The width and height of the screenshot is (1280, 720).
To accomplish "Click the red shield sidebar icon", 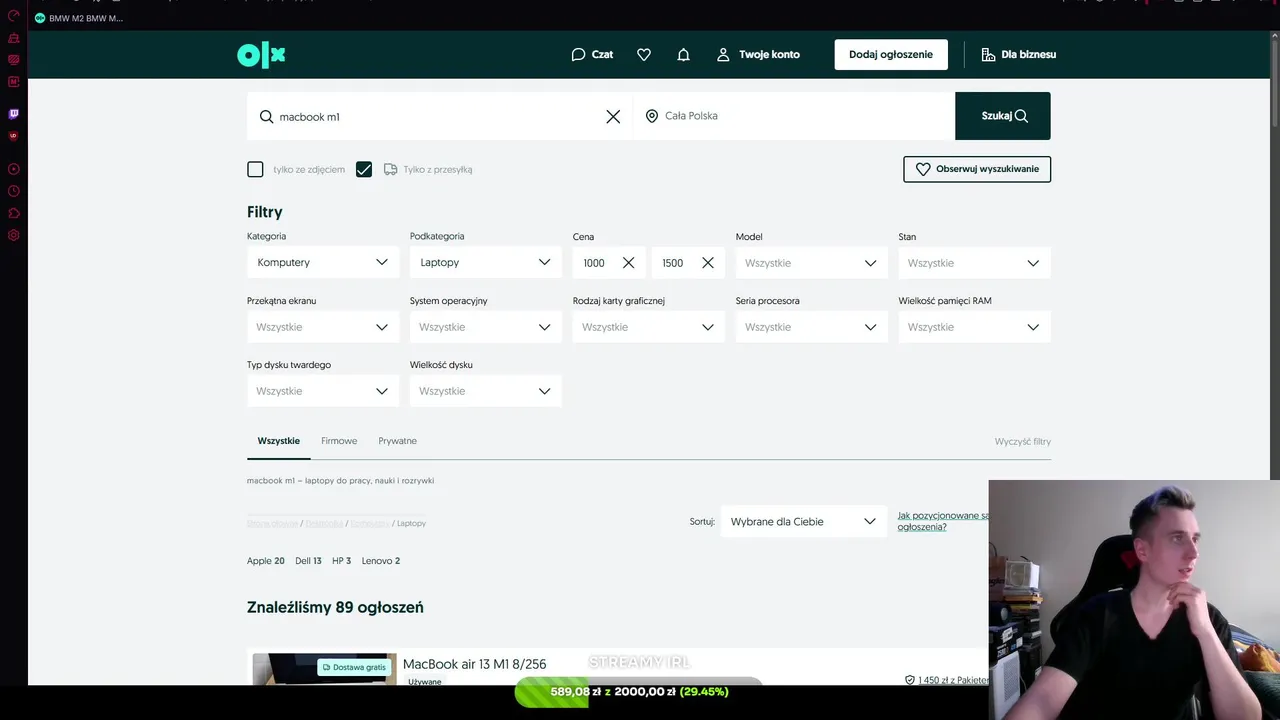I will point(14,136).
